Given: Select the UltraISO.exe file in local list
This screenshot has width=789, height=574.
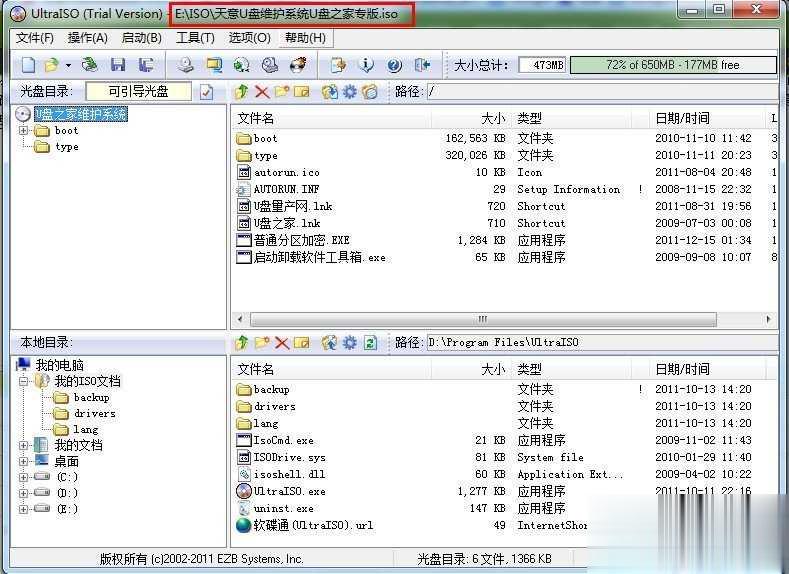Looking at the screenshot, I should coord(289,491).
